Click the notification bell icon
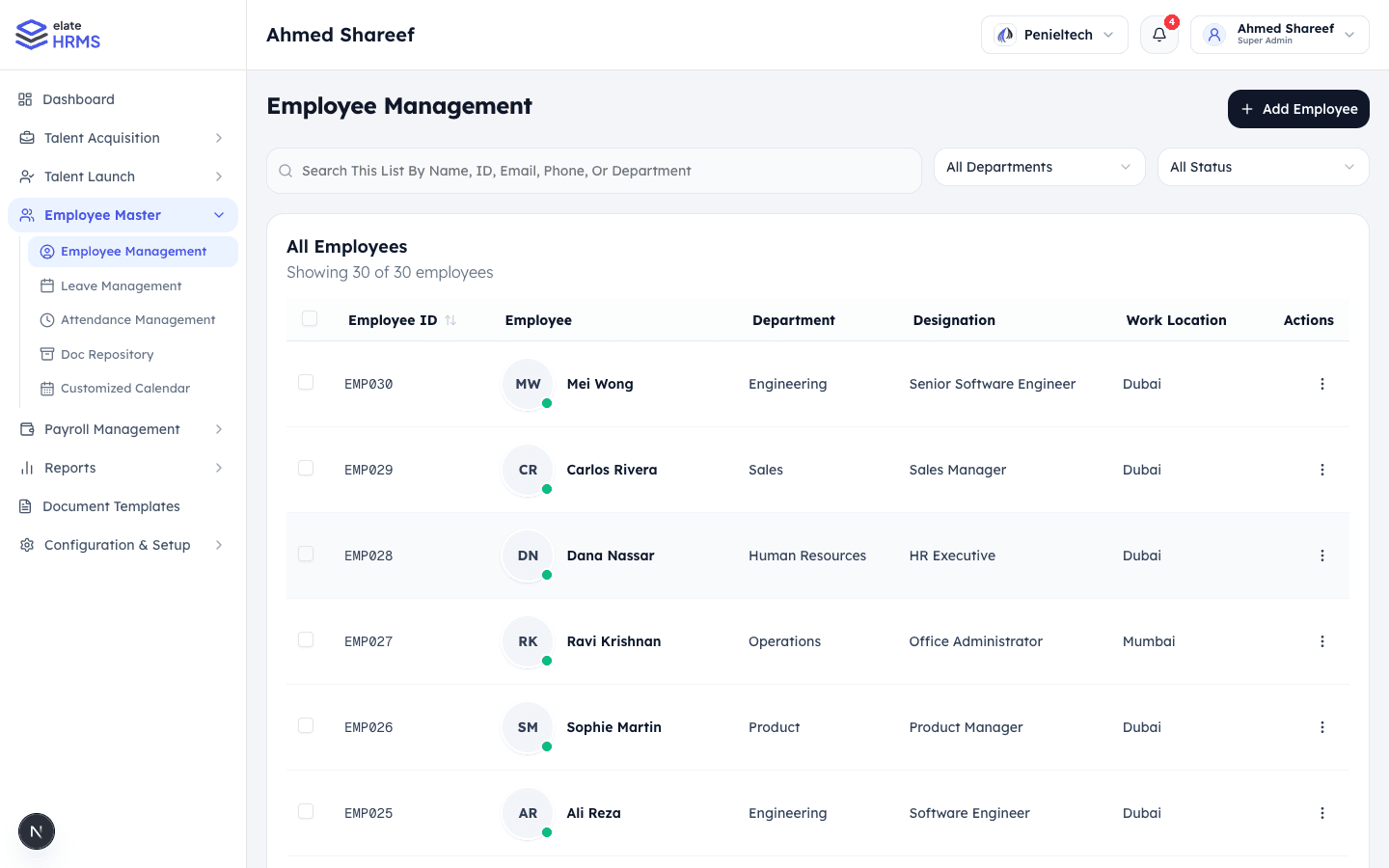This screenshot has height=868, width=1389. tap(1158, 35)
